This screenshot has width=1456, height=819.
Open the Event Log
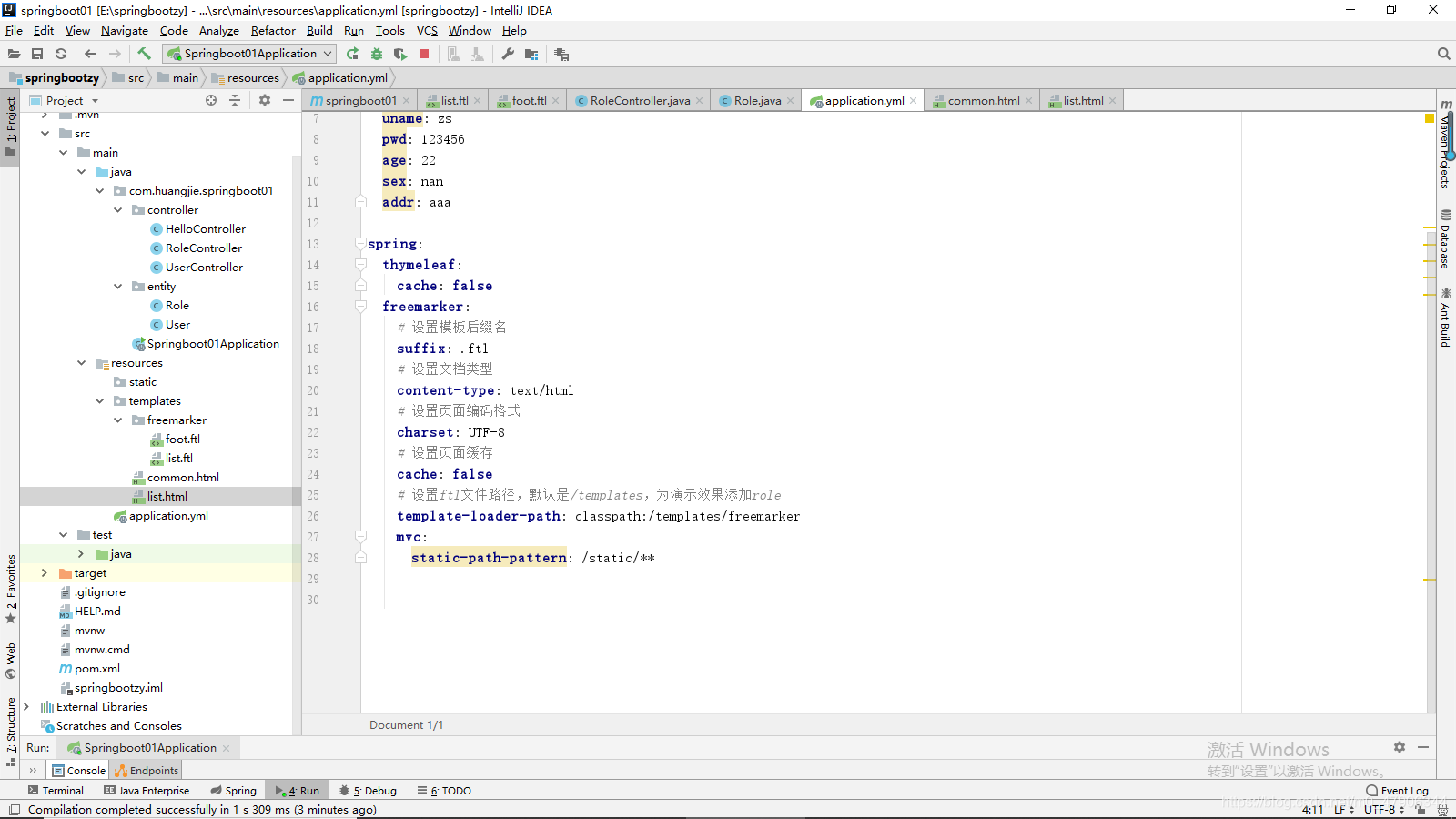(1398, 791)
